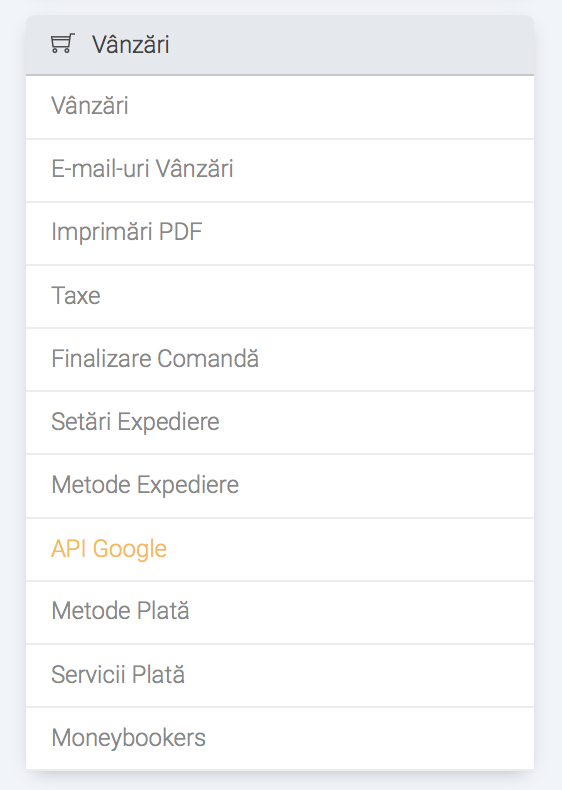Screen dimensions: 562x790
Task: Select the active API Google item
Action: 280,549
